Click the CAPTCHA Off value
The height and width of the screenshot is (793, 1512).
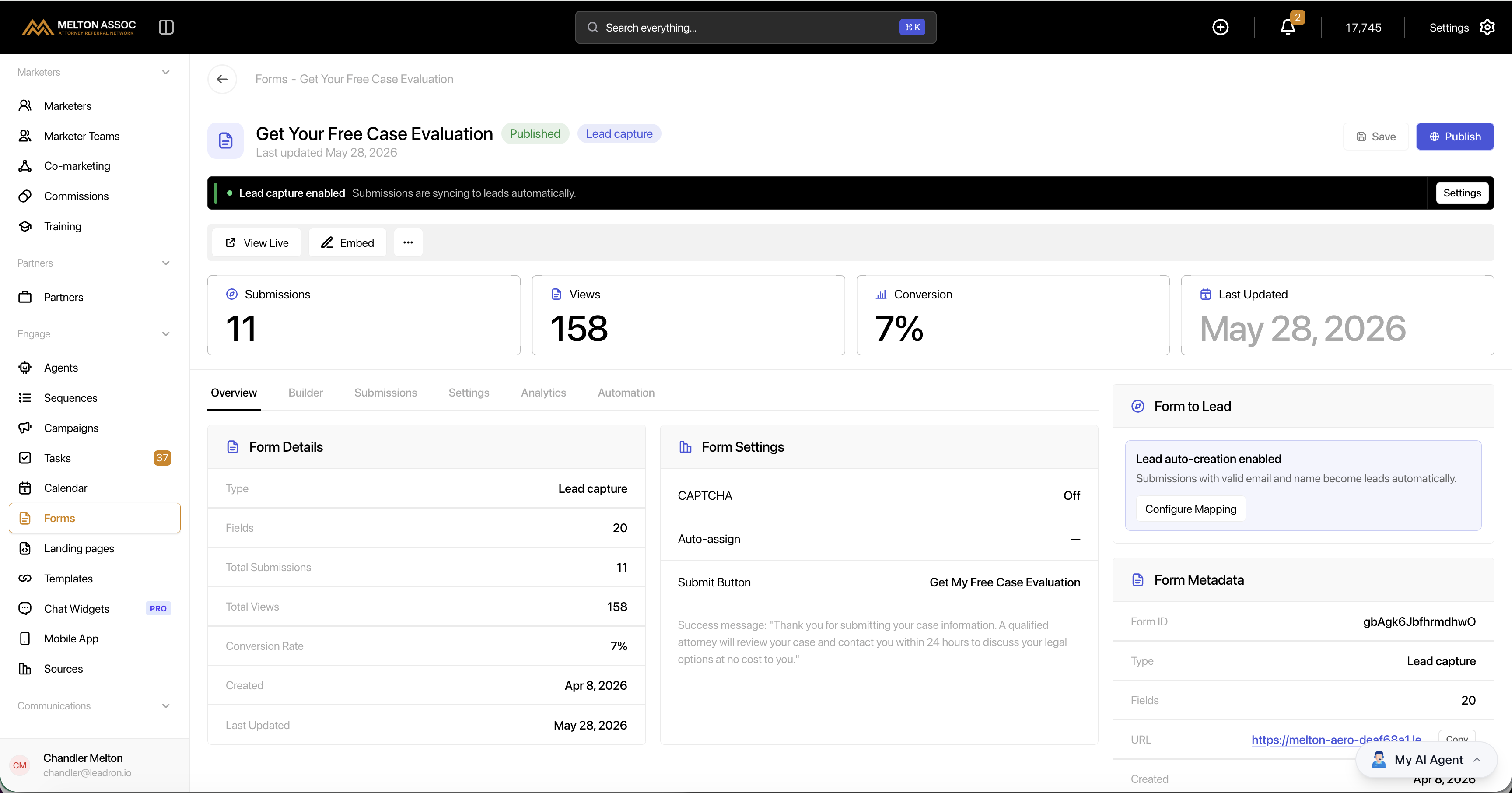click(1072, 495)
